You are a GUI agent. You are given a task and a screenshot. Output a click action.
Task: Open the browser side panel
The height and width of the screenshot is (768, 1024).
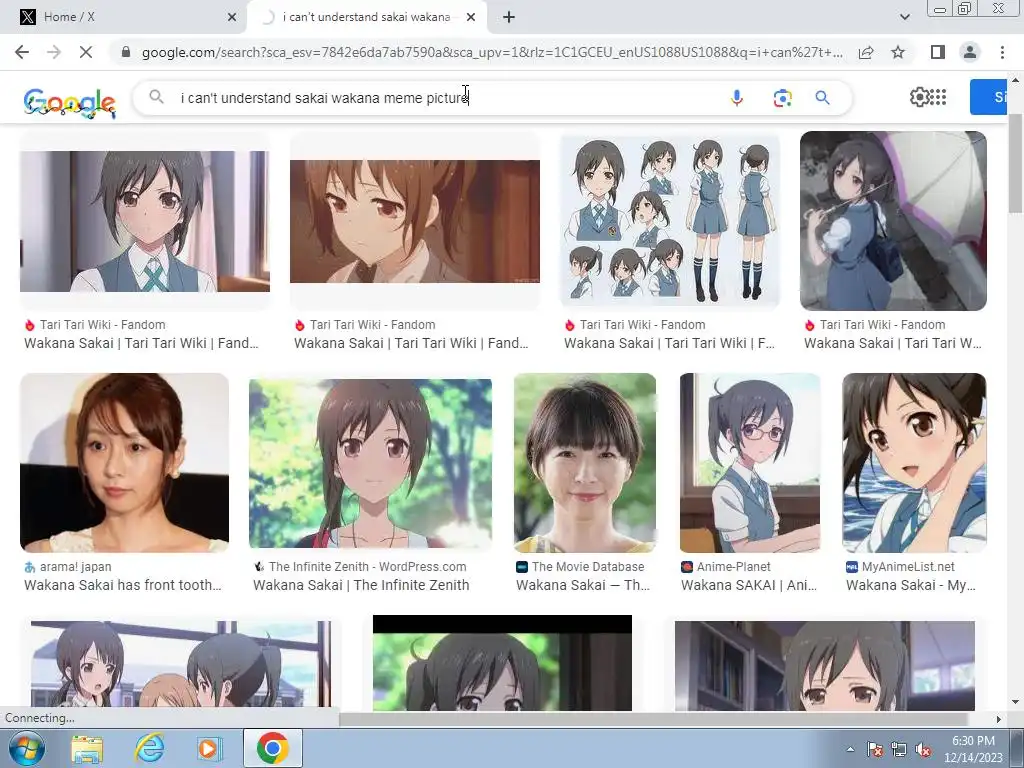(x=938, y=52)
